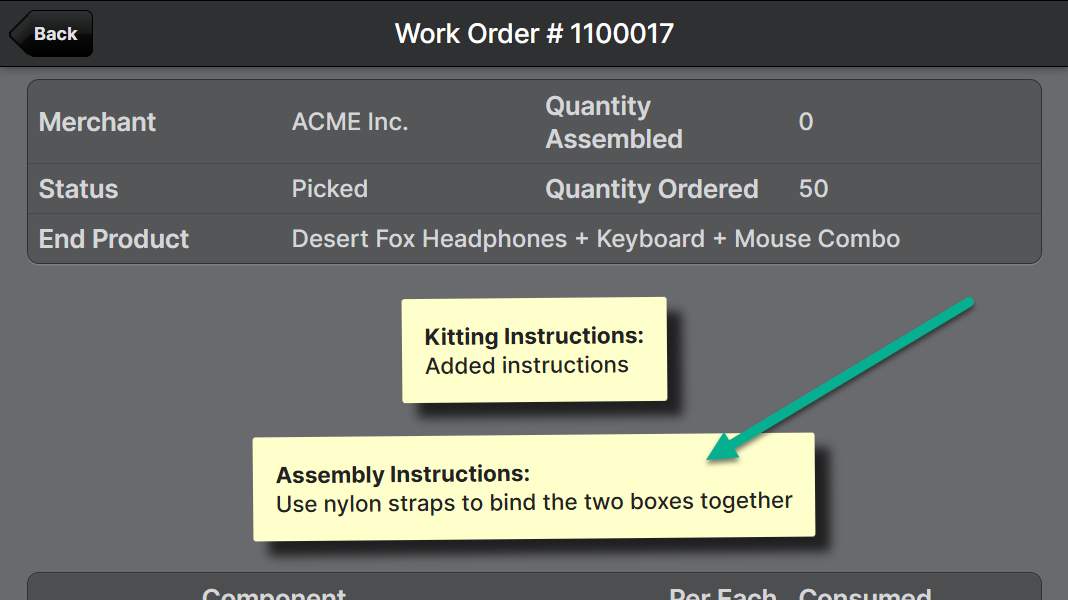Click the Quantity Ordered value 50

pyautogui.click(x=813, y=189)
